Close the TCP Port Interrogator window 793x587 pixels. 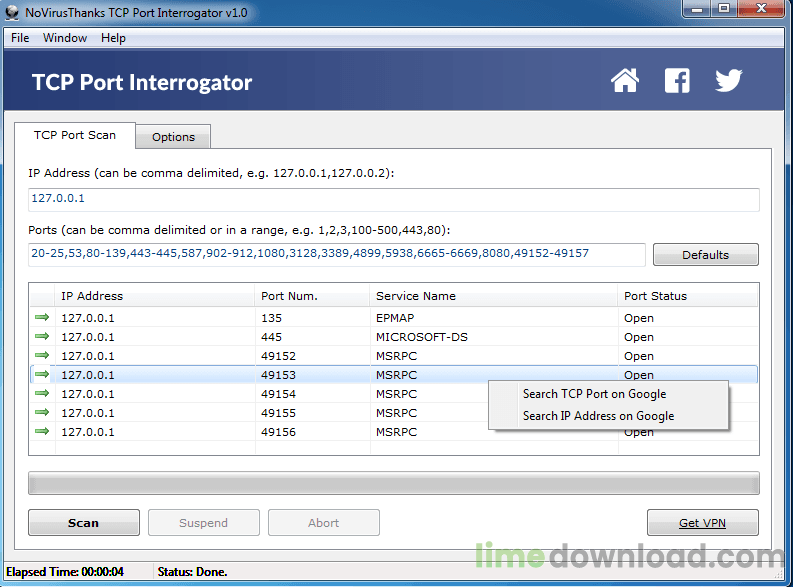762,9
